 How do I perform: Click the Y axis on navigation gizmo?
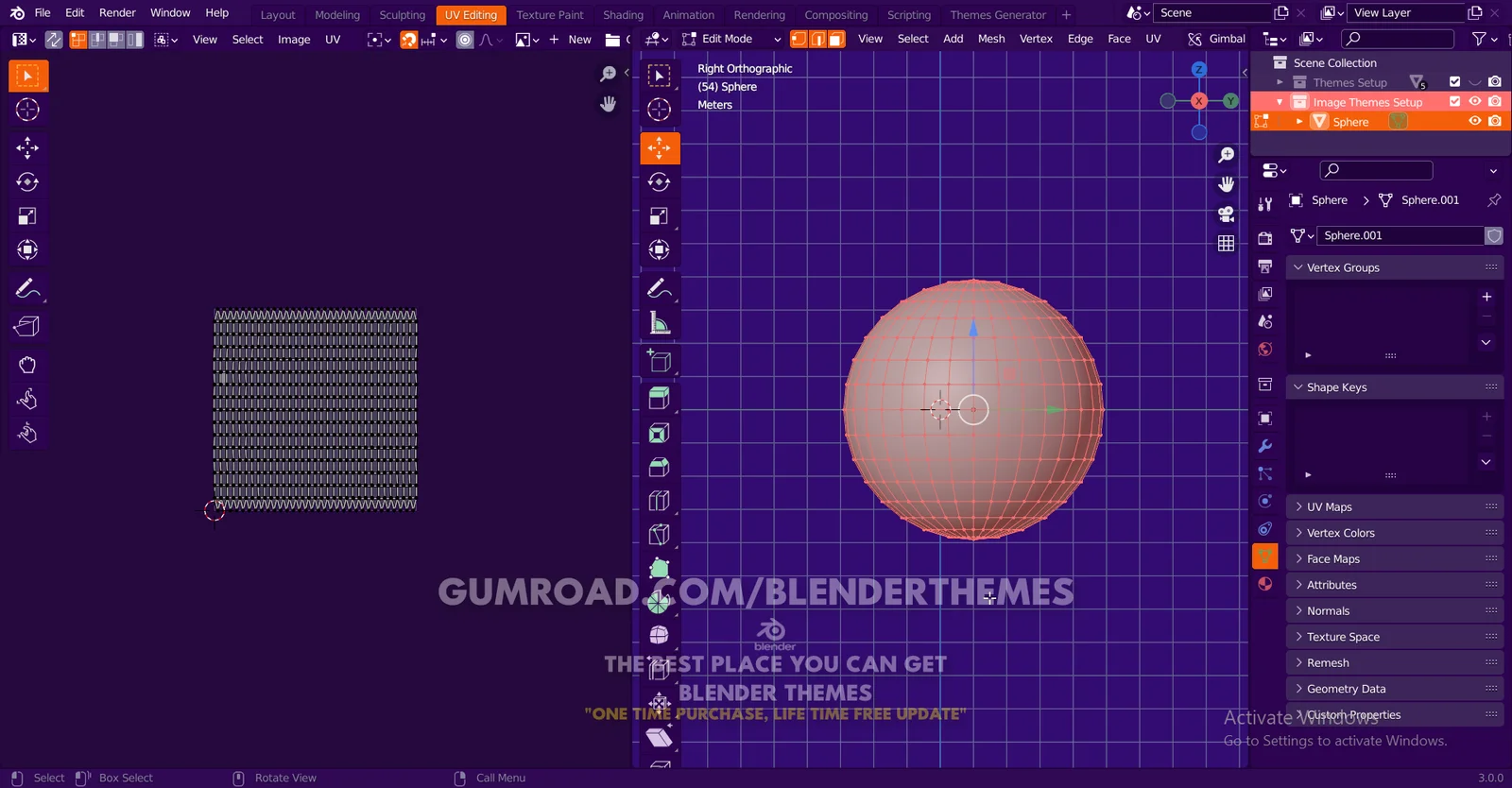(x=1230, y=101)
